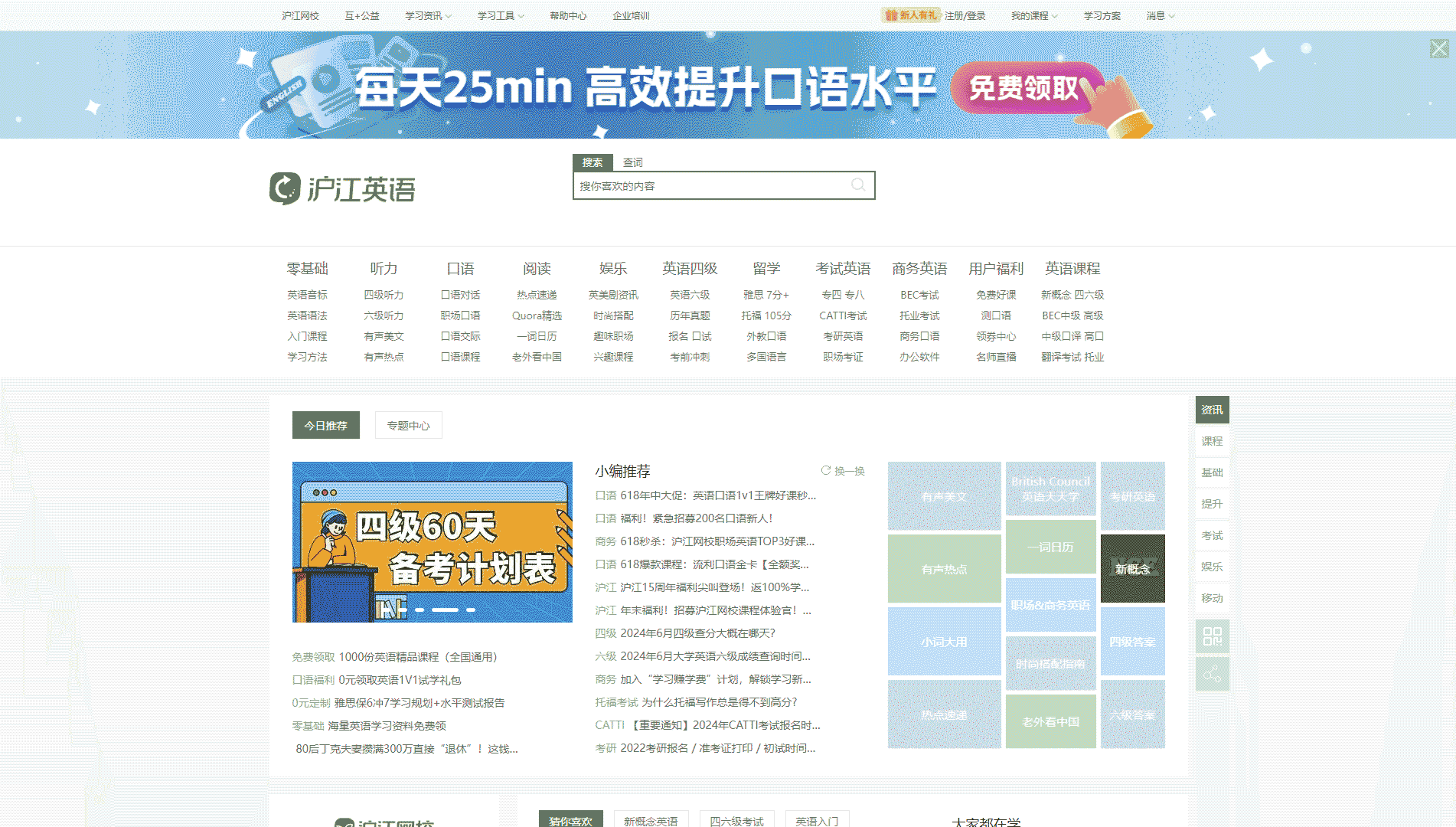Open 注册/登录 link
1456x827 pixels.
(965, 15)
